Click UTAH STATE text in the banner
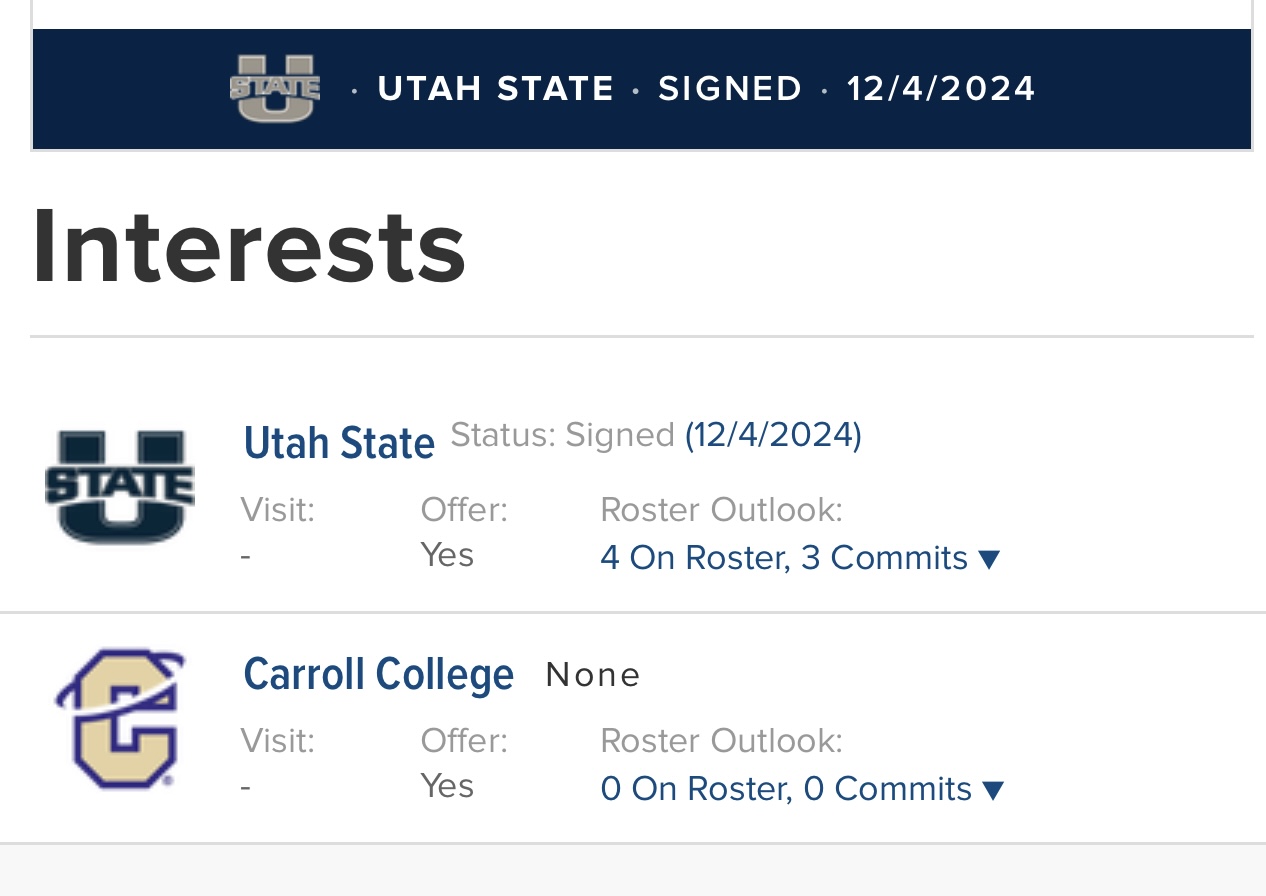This screenshot has height=896, width=1266. point(496,89)
